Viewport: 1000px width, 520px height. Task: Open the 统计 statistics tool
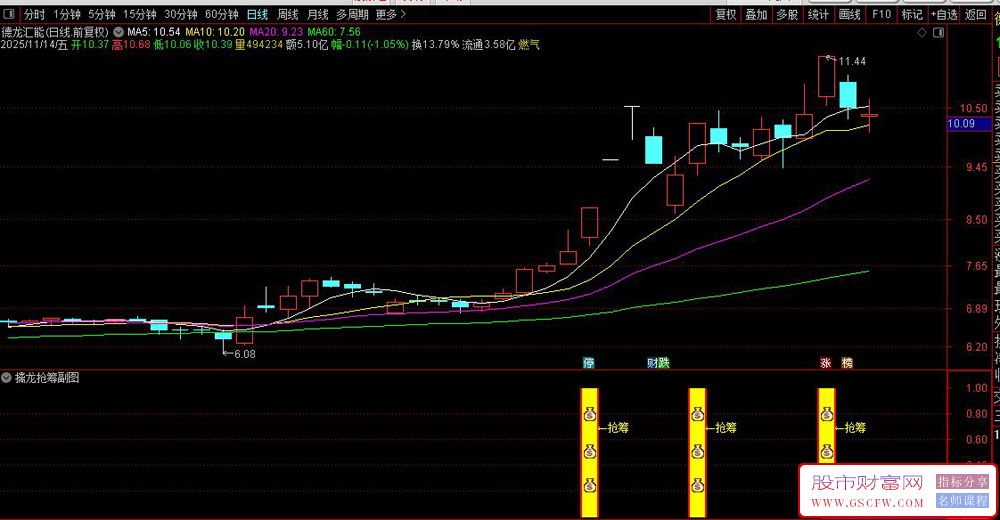(818, 14)
